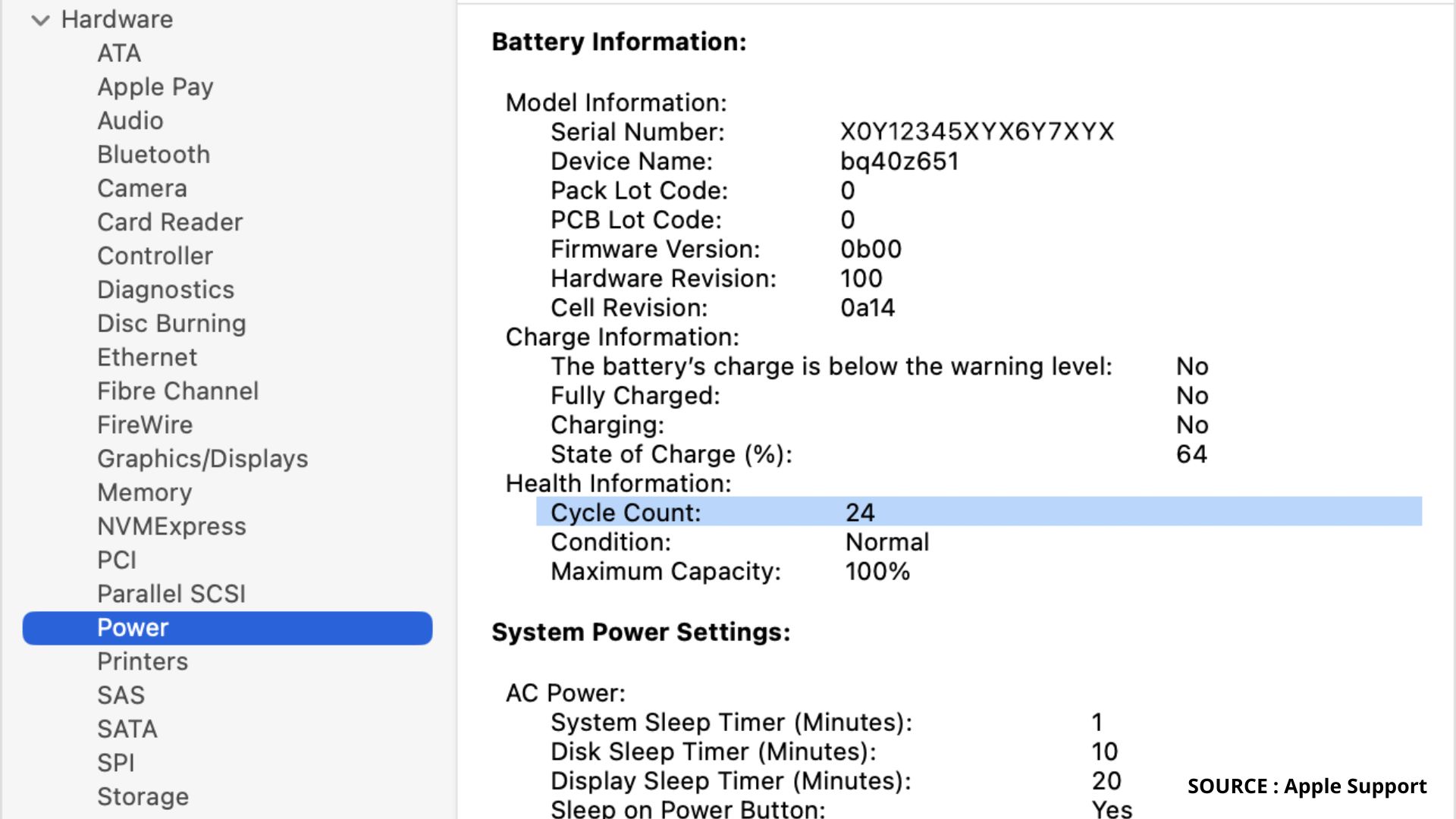Open the FireWire entry
The image size is (1456, 819).
pos(145,425)
